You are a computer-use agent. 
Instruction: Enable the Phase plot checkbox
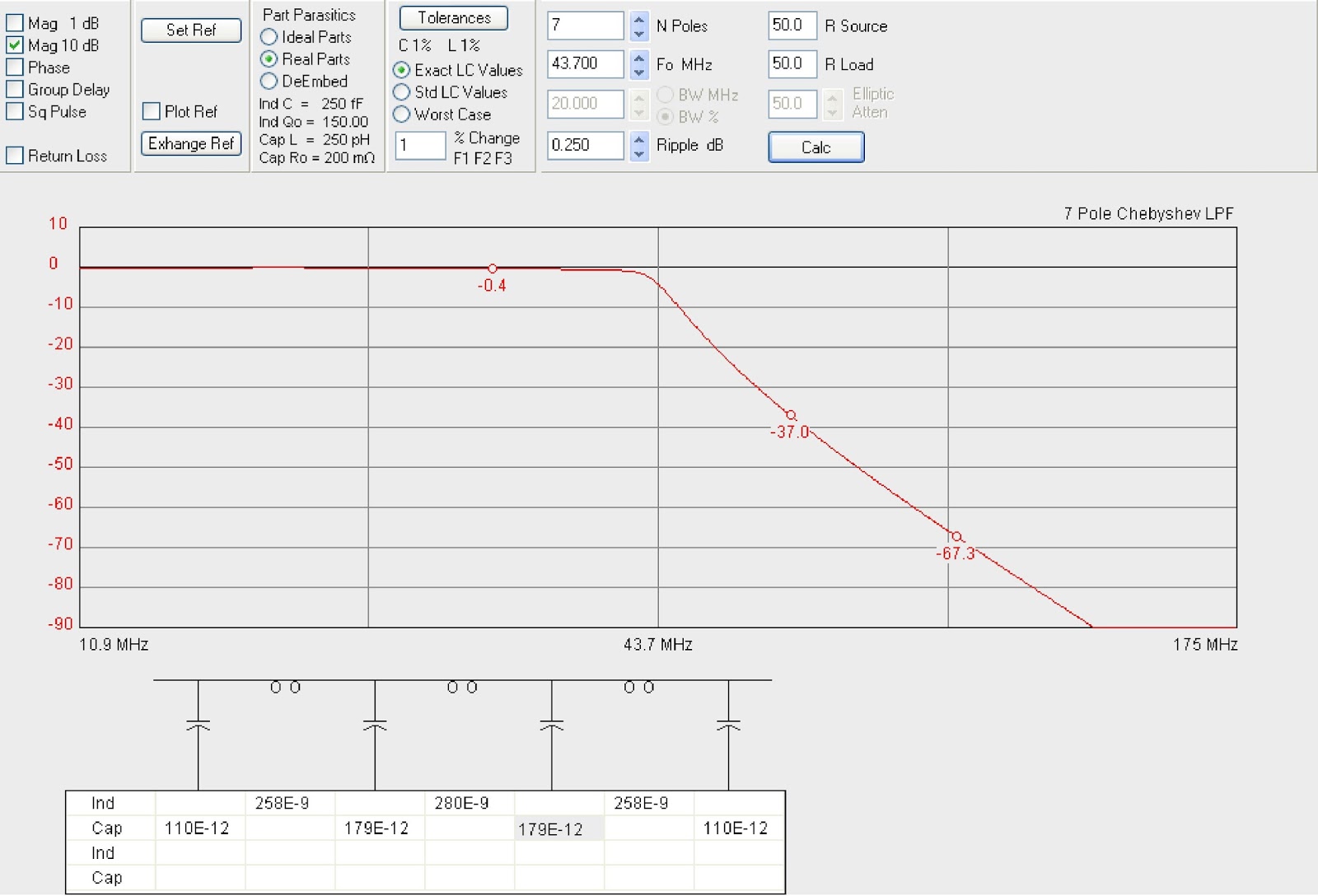pyautogui.click(x=15, y=68)
